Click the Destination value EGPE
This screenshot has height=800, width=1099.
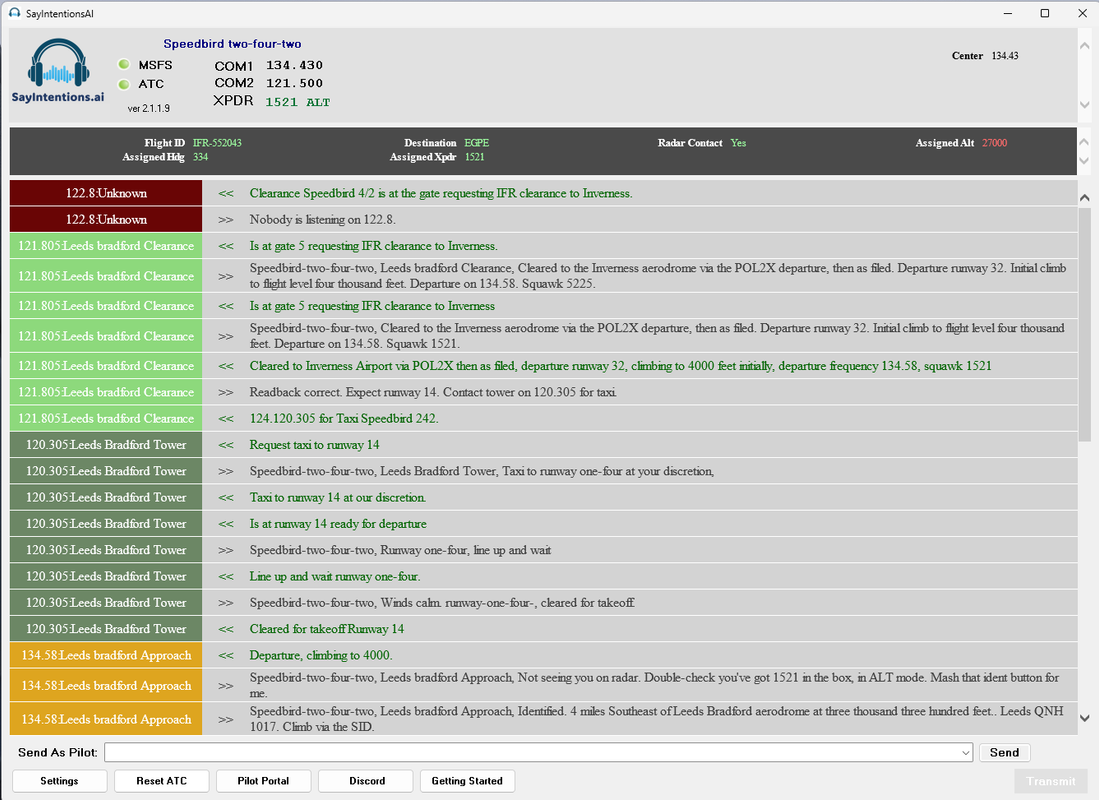pos(477,143)
